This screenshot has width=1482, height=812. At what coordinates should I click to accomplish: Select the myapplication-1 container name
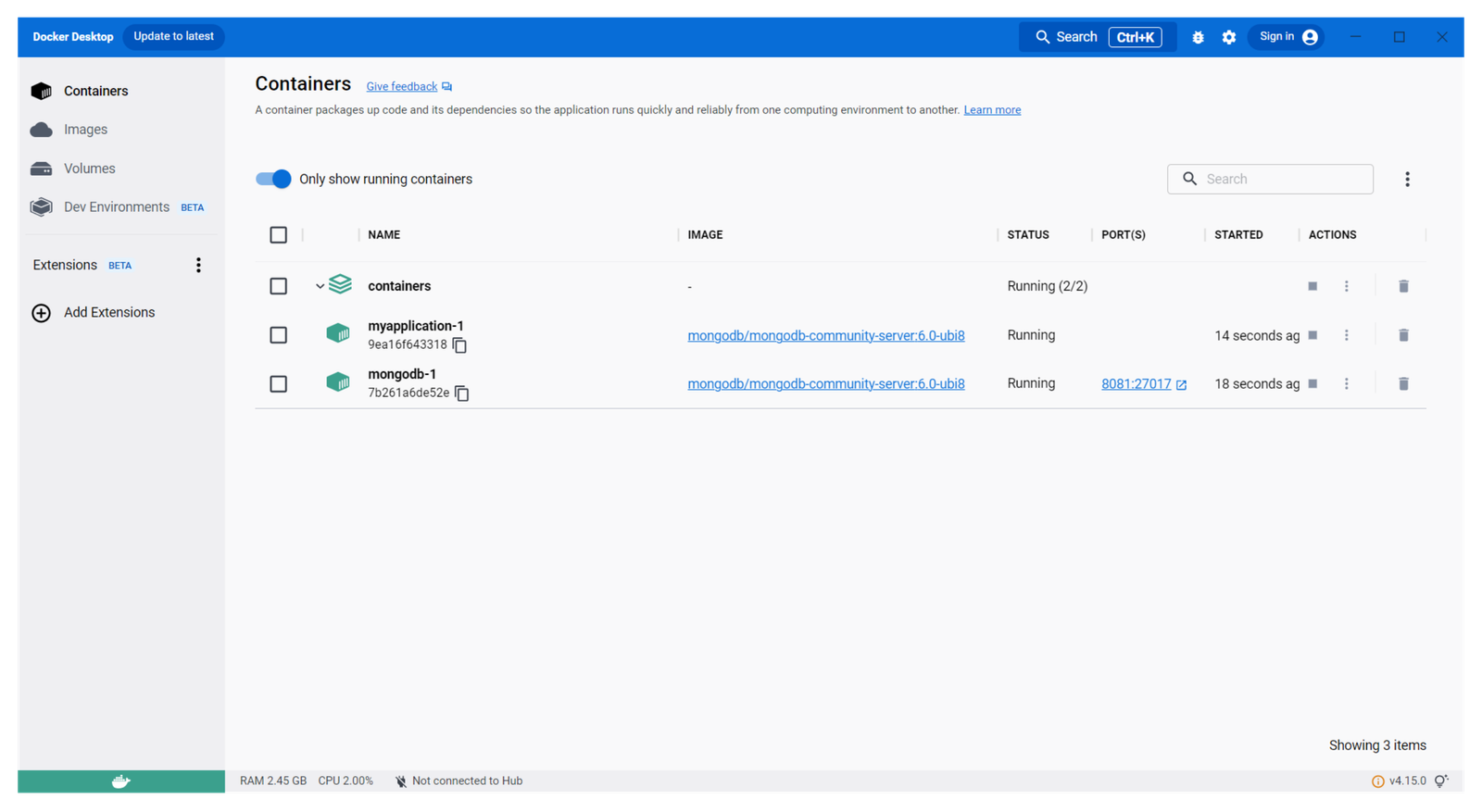[416, 326]
